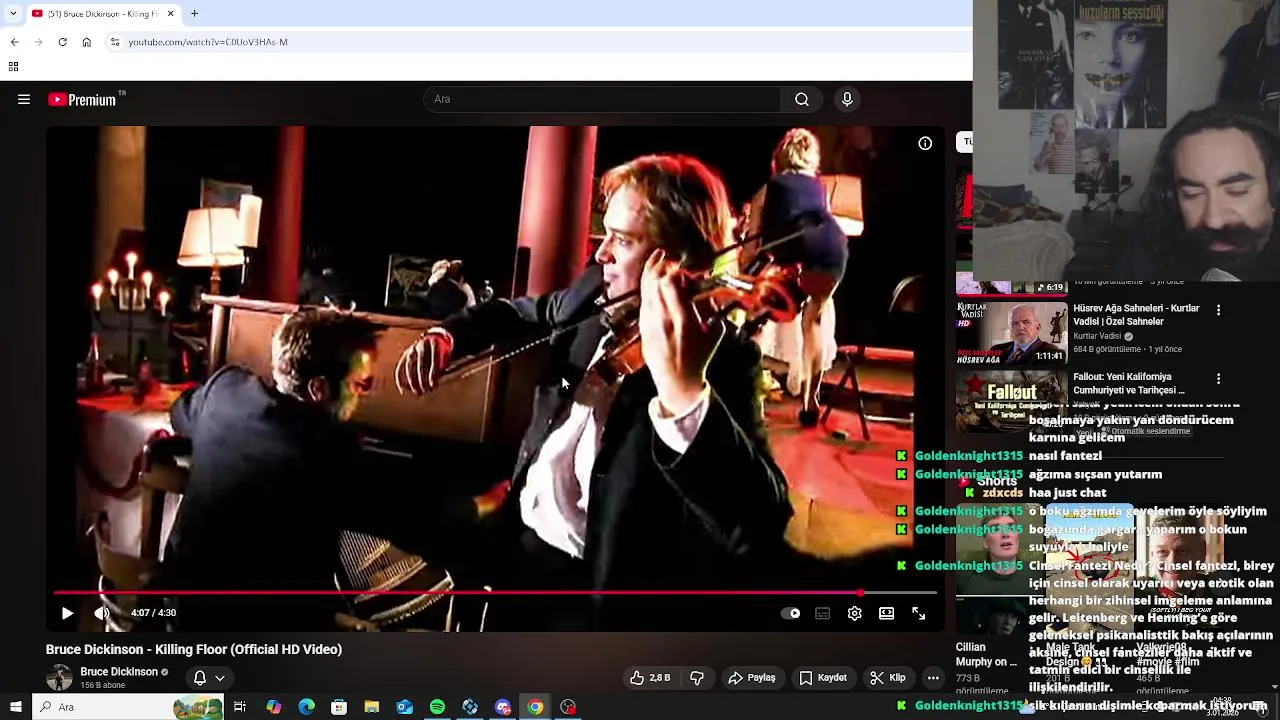Viewport: 1280px width, 720px height.
Task: View site information icon in address bar
Action: click(115, 42)
